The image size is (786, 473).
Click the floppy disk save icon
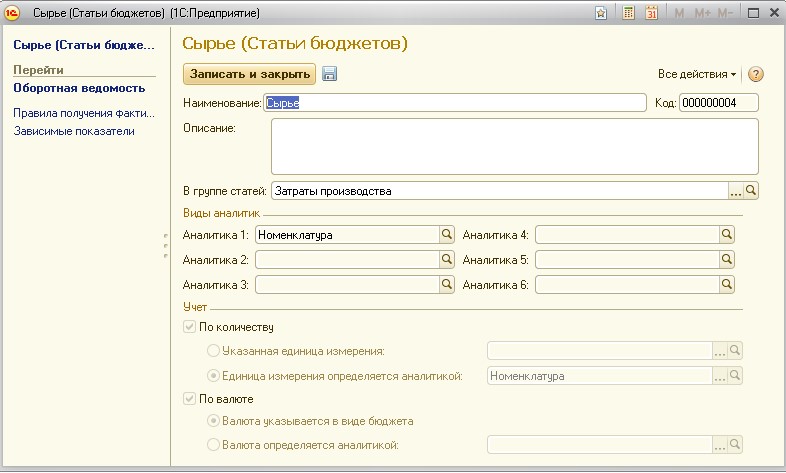[x=330, y=74]
